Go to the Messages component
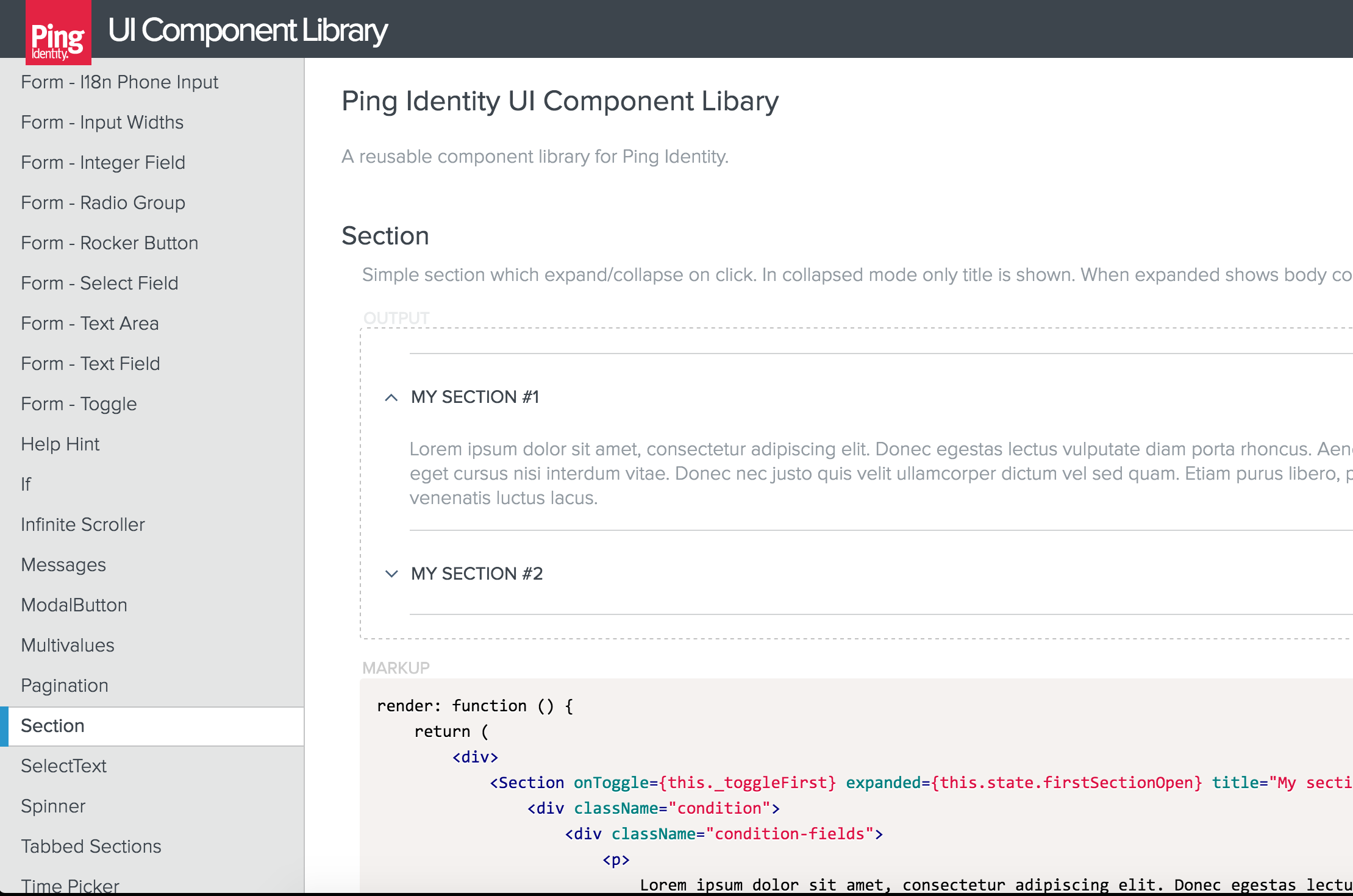Screen dimensions: 1353x896 pos(63,565)
